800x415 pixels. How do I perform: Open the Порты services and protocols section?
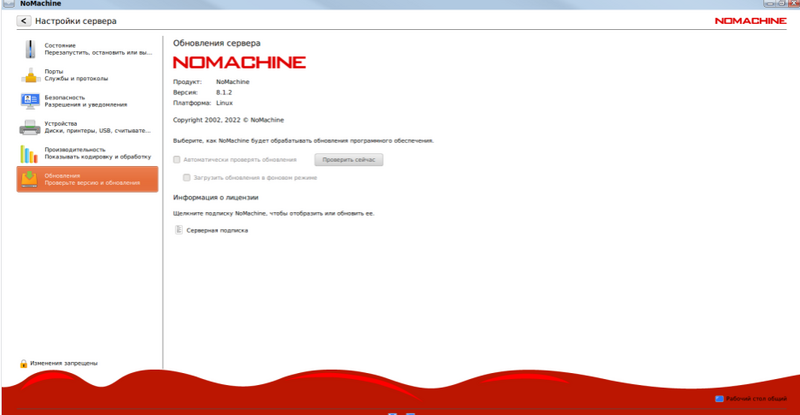pyautogui.click(x=87, y=75)
